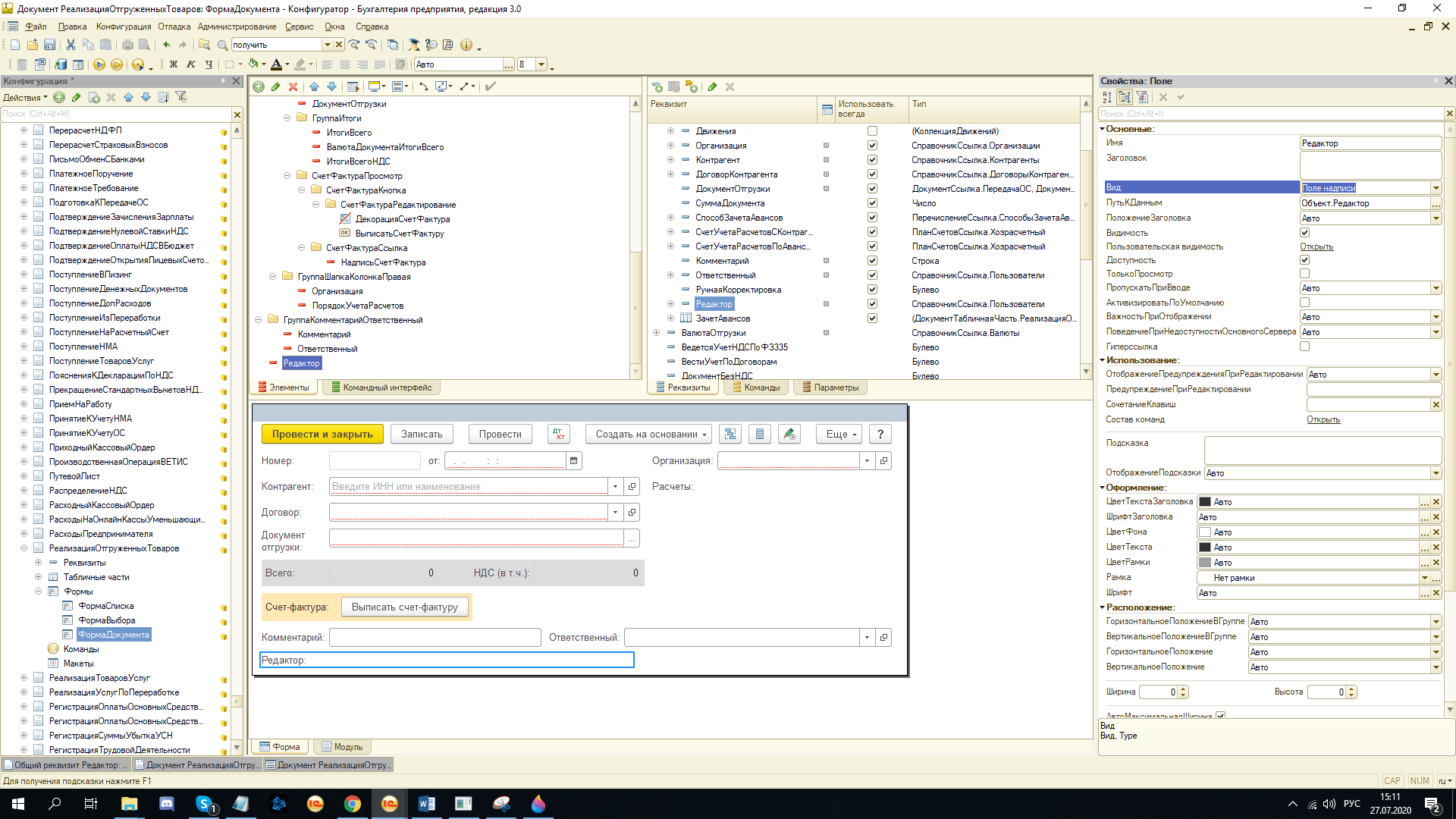Screen dimensions: 1456x819
Task: Add new object in Конфигурация panel toolbar
Action: [59, 97]
